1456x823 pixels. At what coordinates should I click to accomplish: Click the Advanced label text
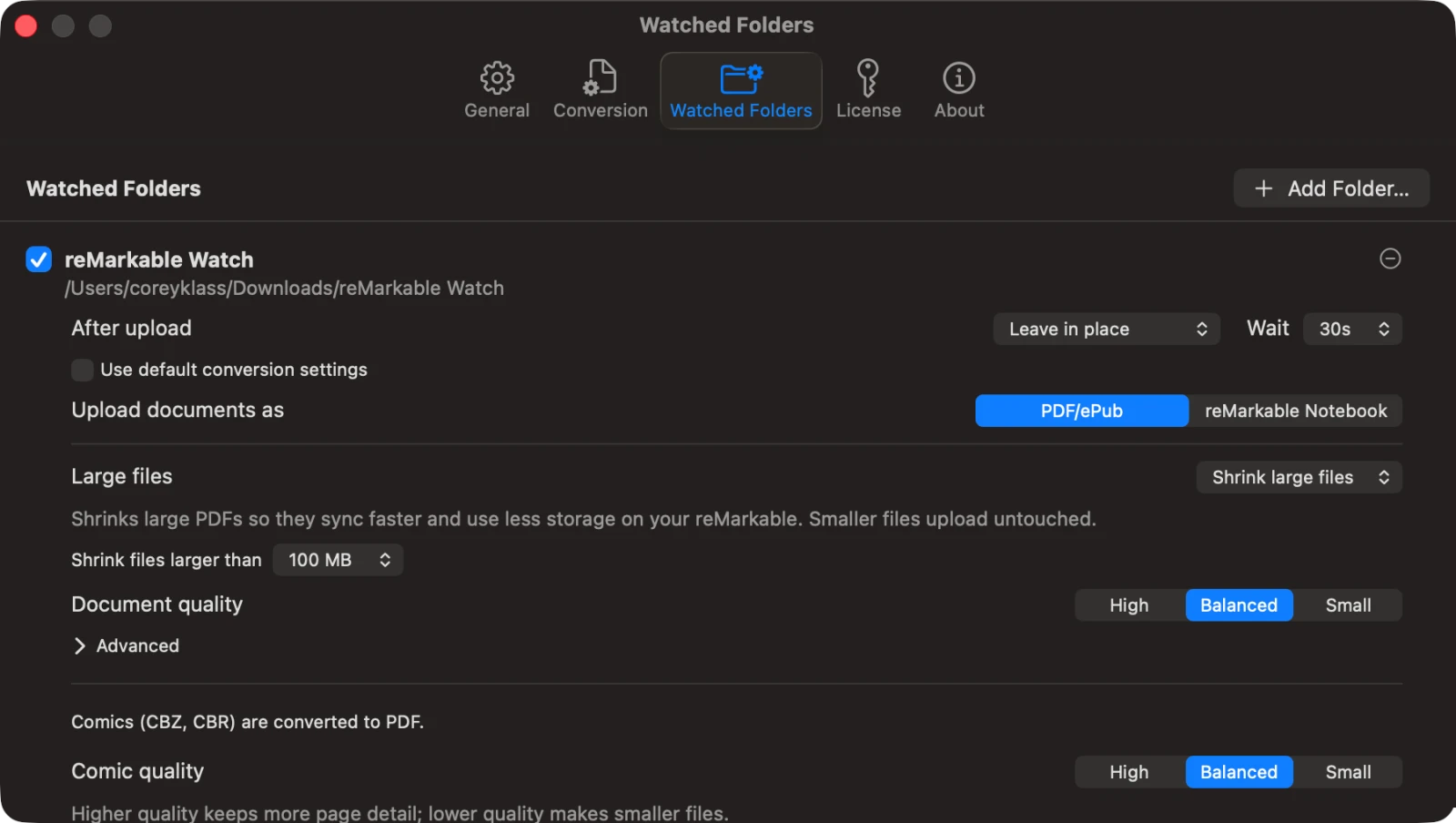pos(138,645)
